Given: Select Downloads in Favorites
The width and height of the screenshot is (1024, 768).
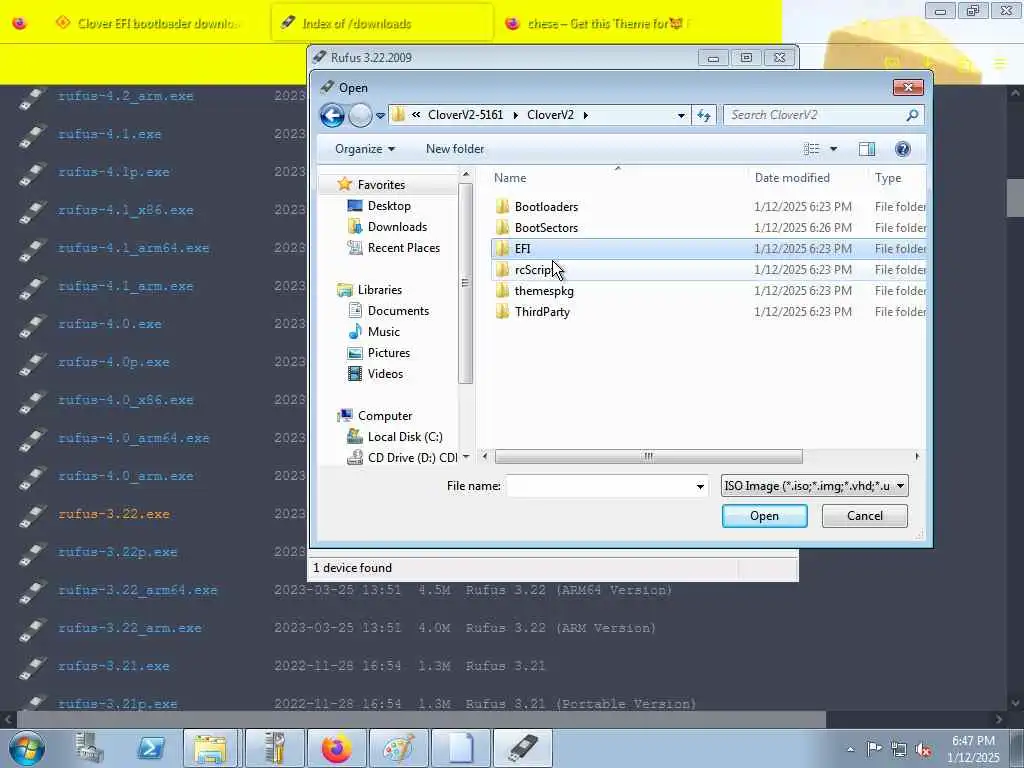Looking at the screenshot, I should tap(397, 227).
